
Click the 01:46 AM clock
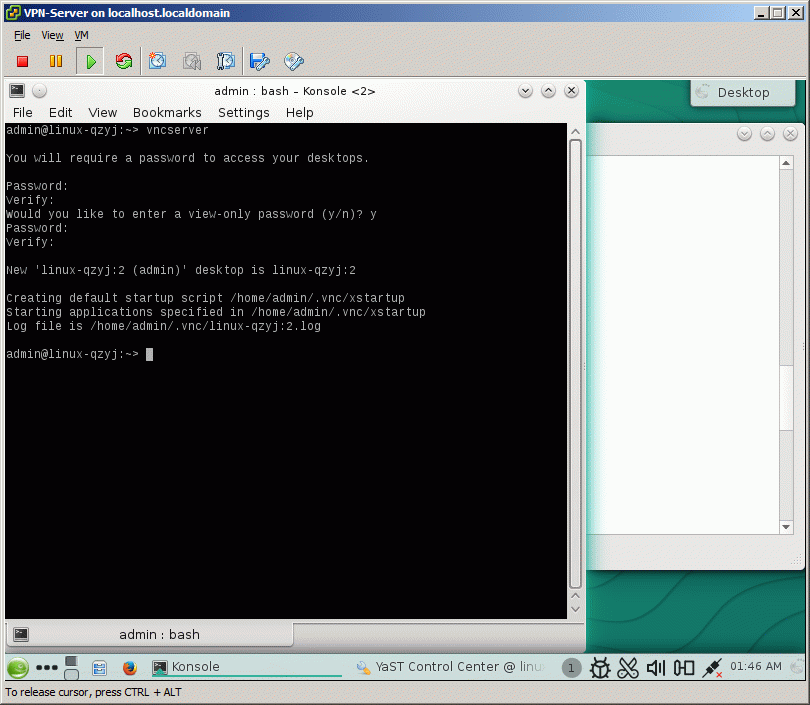755,666
